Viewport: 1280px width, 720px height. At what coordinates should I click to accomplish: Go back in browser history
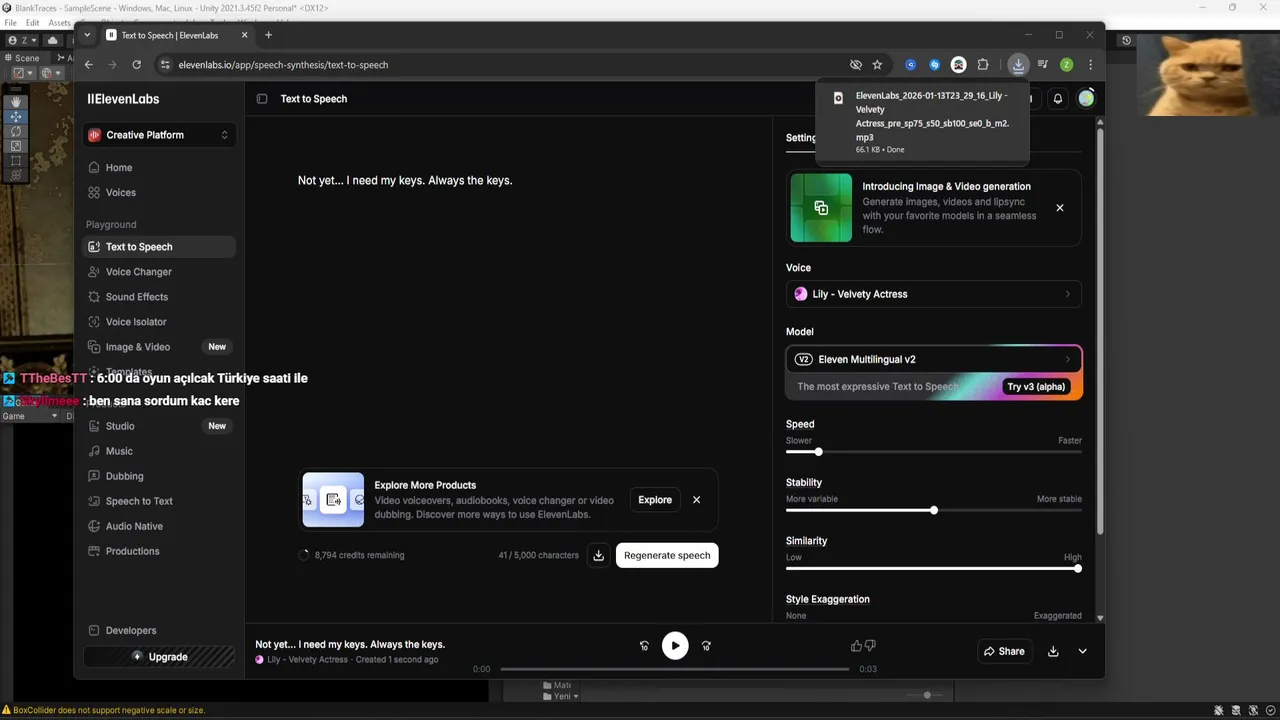(89, 65)
